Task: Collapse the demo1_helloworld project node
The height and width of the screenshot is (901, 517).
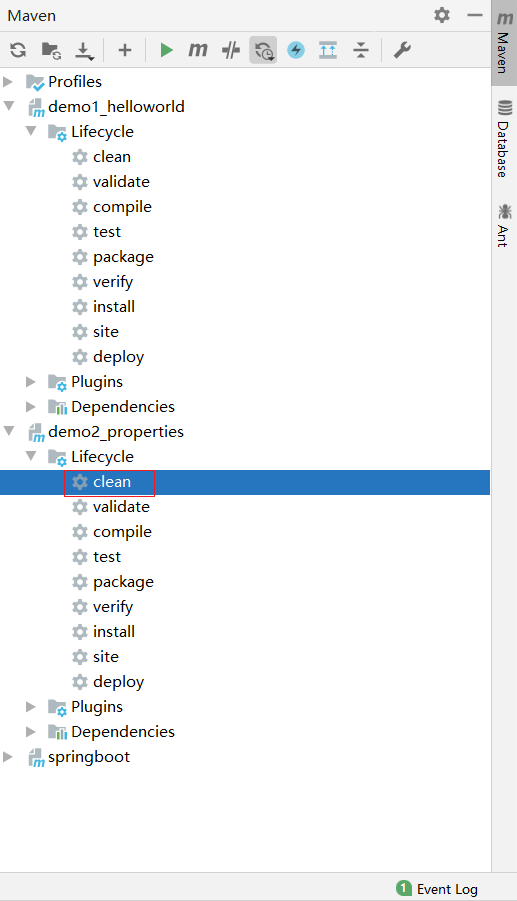Action: click(x=9, y=106)
